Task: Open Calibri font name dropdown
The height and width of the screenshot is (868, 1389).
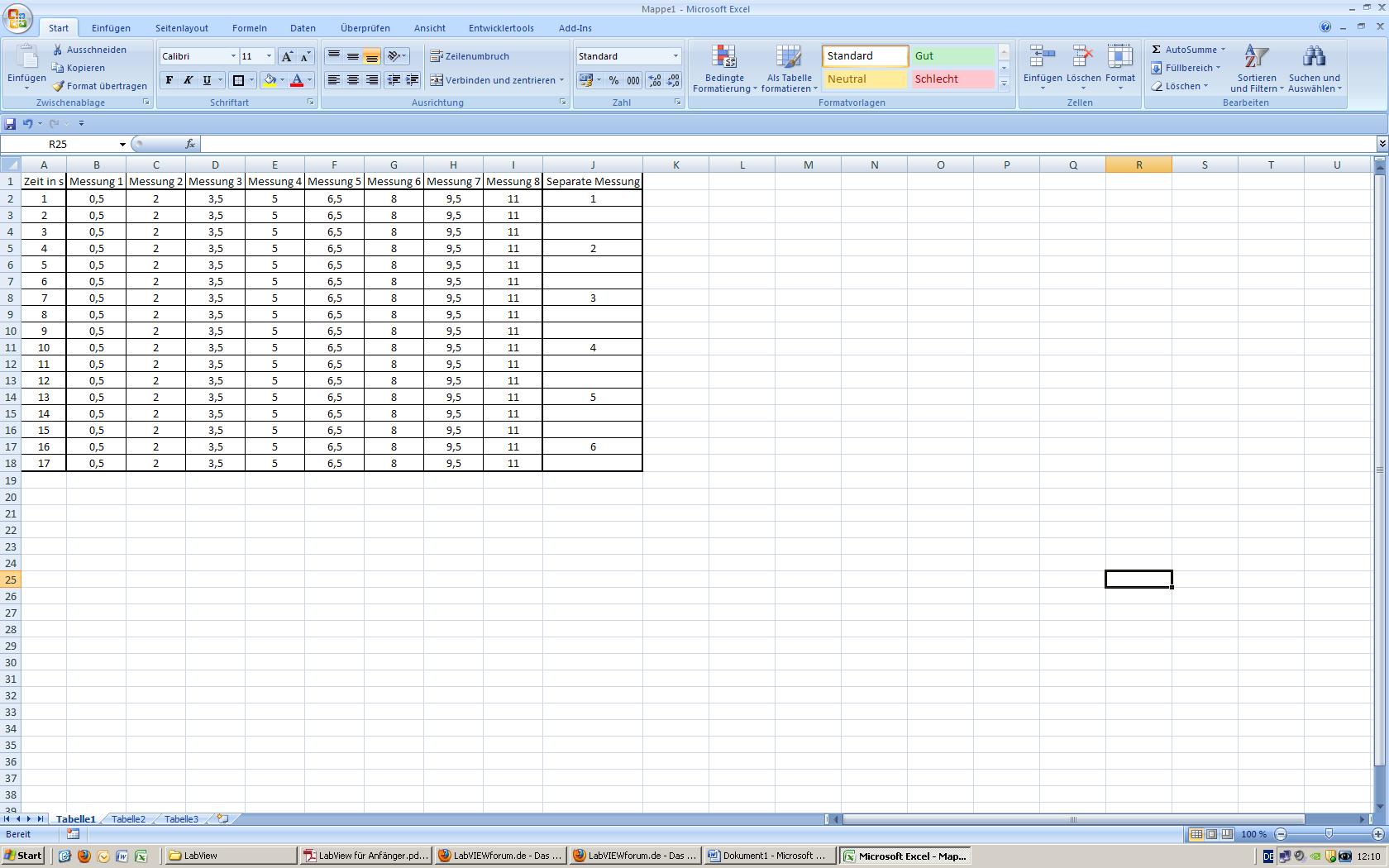Action: (232, 56)
